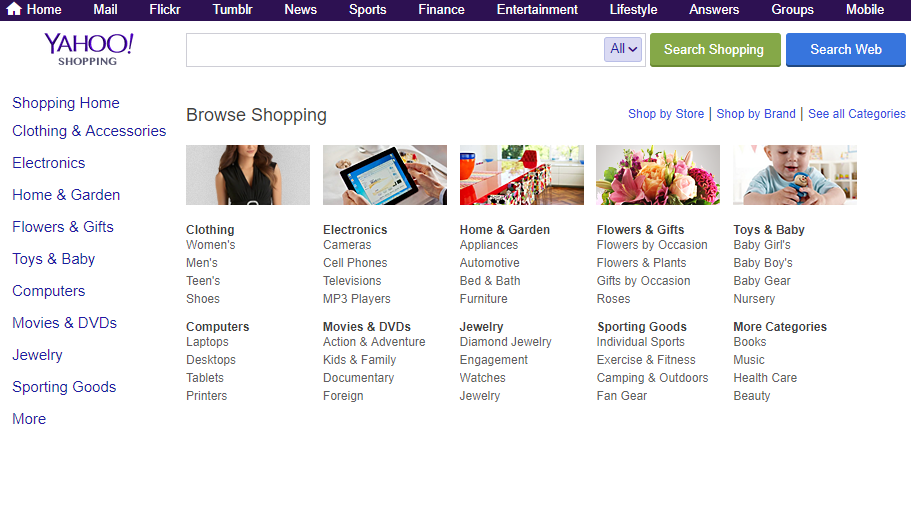Click the Toys & Baby thumbnail image
Screen dimensions: 911x508
[795, 175]
